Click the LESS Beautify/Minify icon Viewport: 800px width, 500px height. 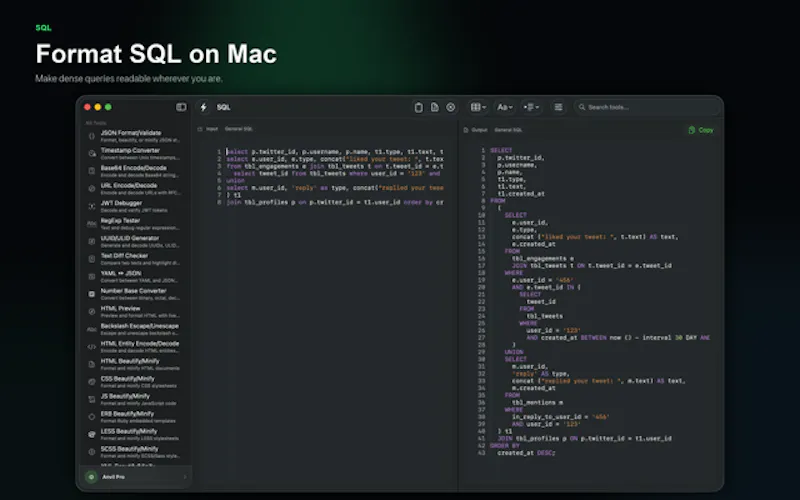92,435
